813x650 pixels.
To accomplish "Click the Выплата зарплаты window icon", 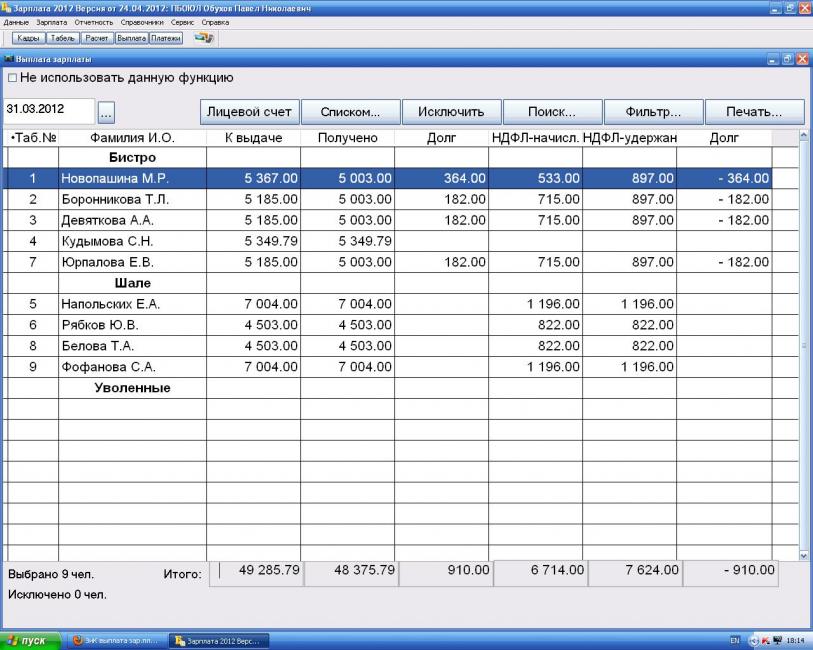I will [8, 60].
